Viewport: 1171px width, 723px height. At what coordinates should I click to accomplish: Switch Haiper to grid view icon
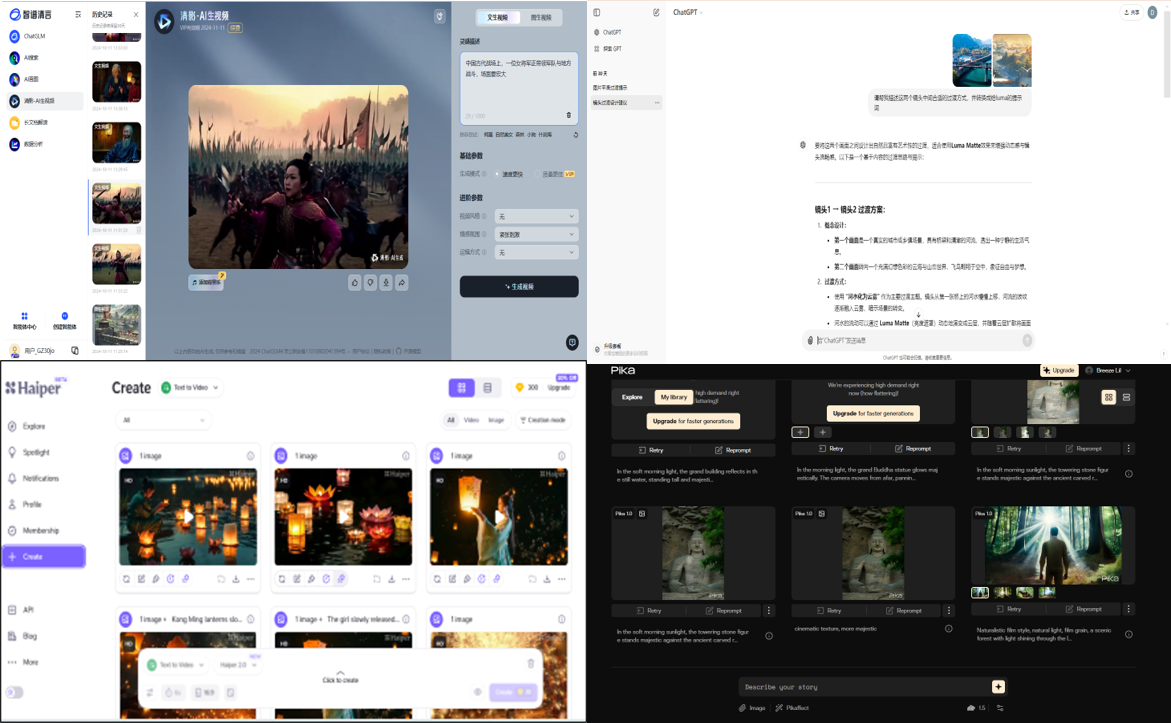tap(461, 388)
